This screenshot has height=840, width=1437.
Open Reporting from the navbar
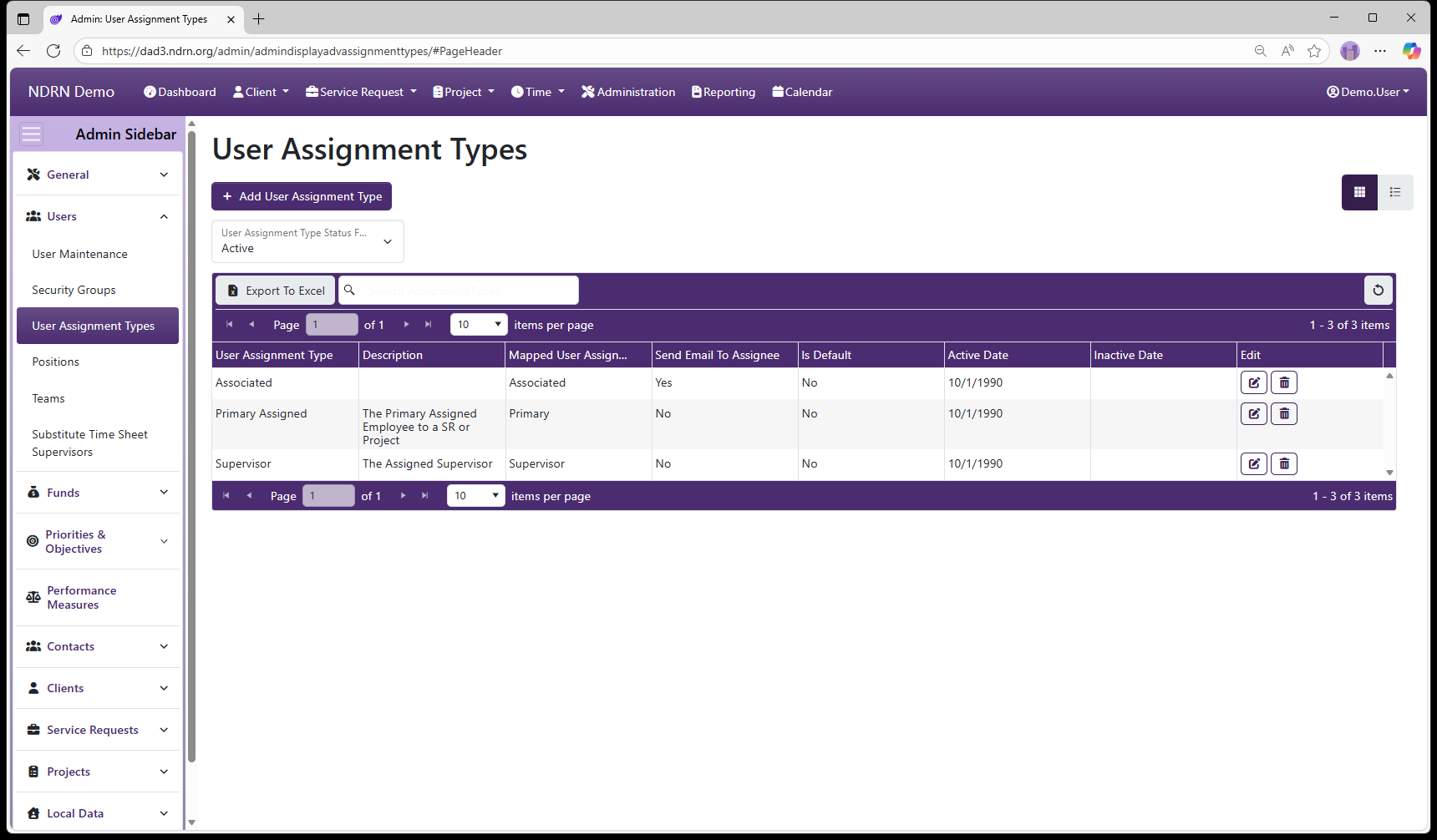[x=724, y=92]
